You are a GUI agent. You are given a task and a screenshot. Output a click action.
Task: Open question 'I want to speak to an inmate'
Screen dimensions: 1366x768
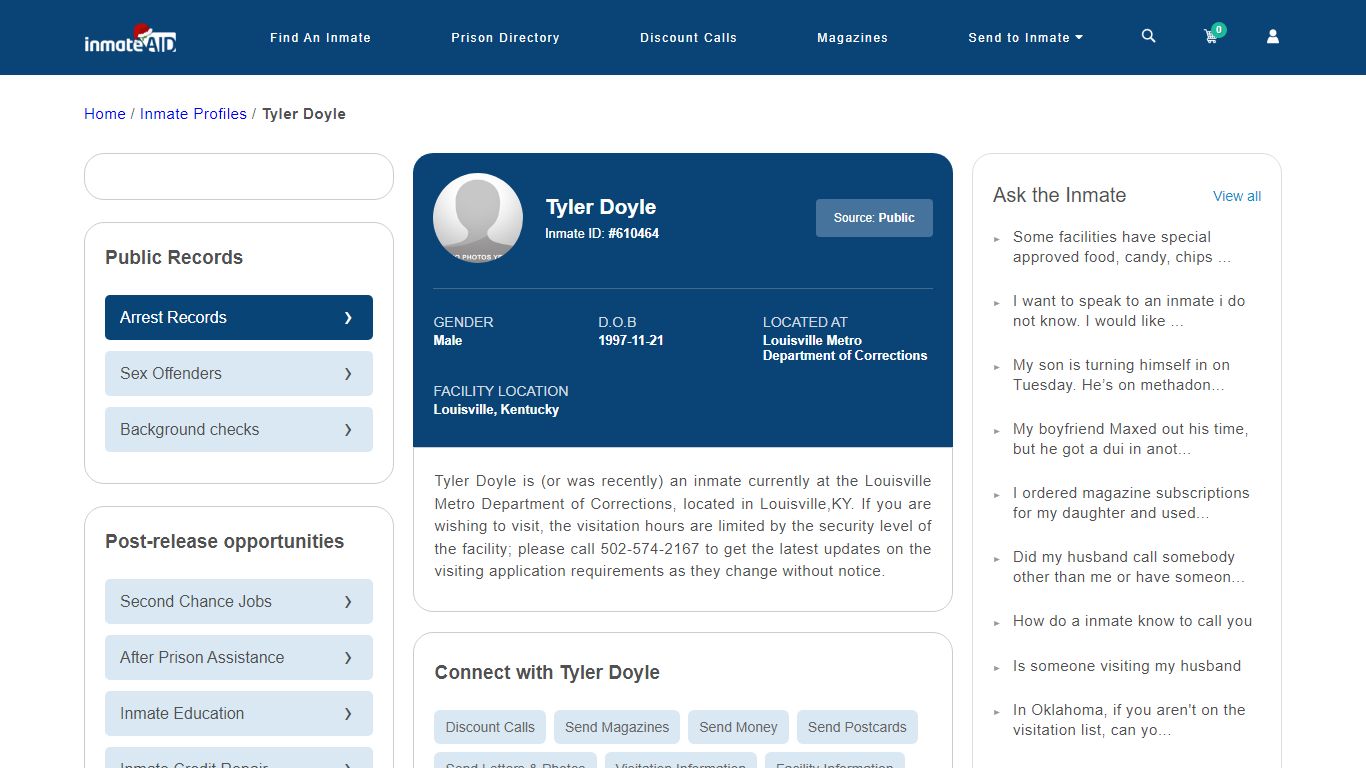[x=1129, y=311]
